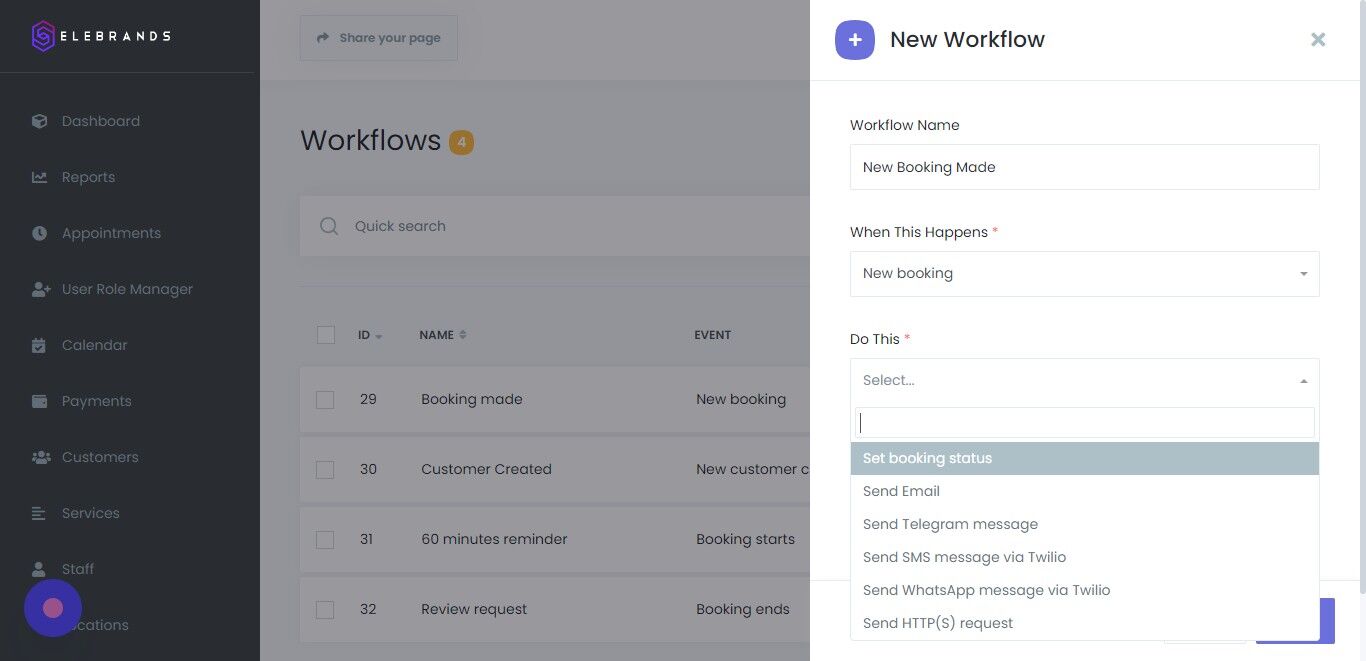
Task: Click 60 minutes reminder workflow name
Action: [494, 539]
